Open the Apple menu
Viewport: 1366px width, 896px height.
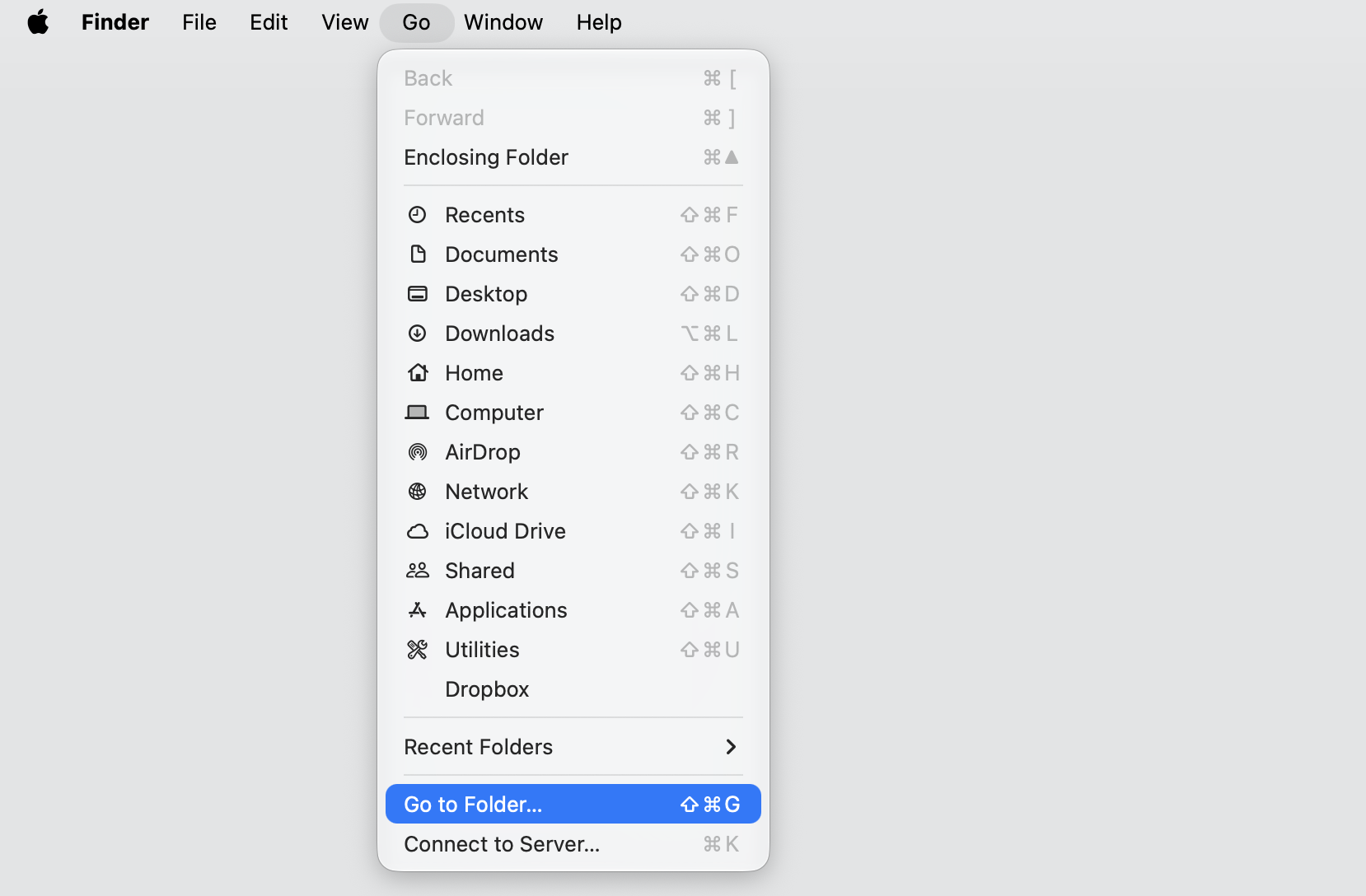click(x=38, y=22)
